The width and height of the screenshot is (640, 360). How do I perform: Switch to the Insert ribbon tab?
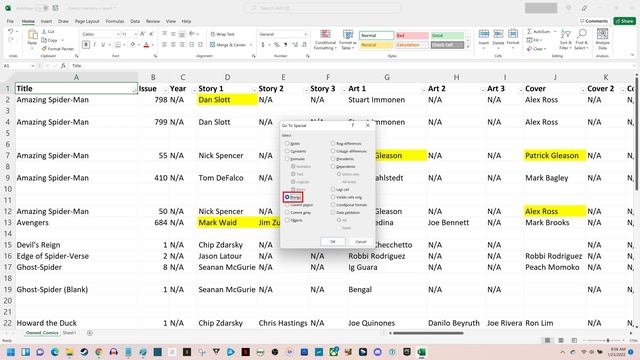tap(46, 21)
